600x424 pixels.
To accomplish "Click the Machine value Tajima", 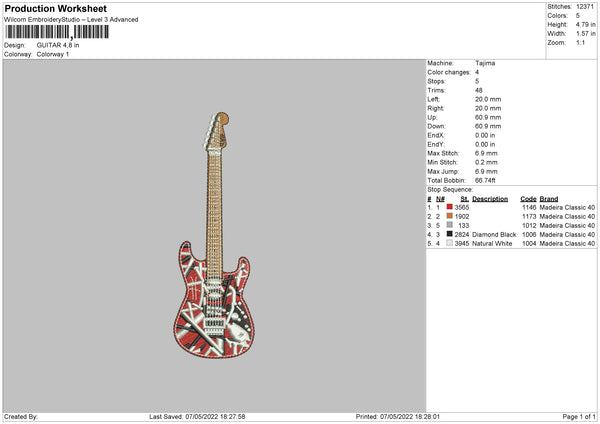I will tap(485, 63).
